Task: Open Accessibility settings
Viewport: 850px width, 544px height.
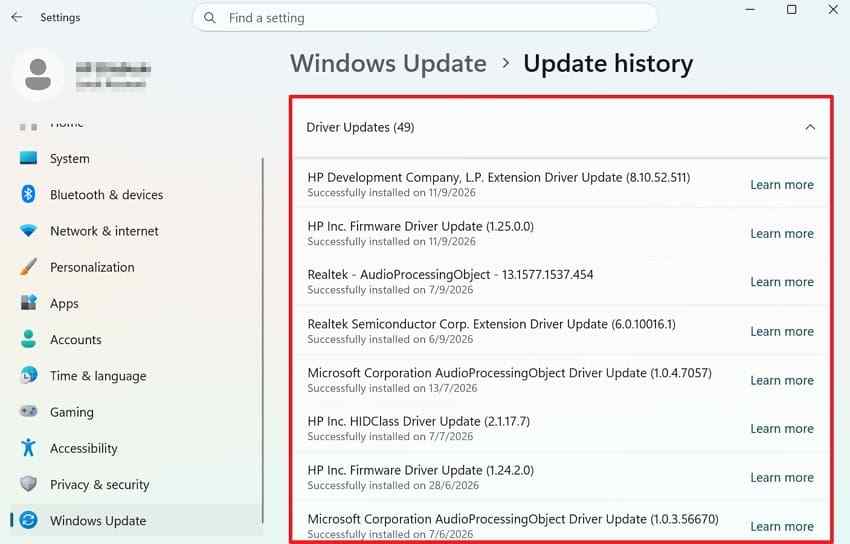Action: point(137,449)
